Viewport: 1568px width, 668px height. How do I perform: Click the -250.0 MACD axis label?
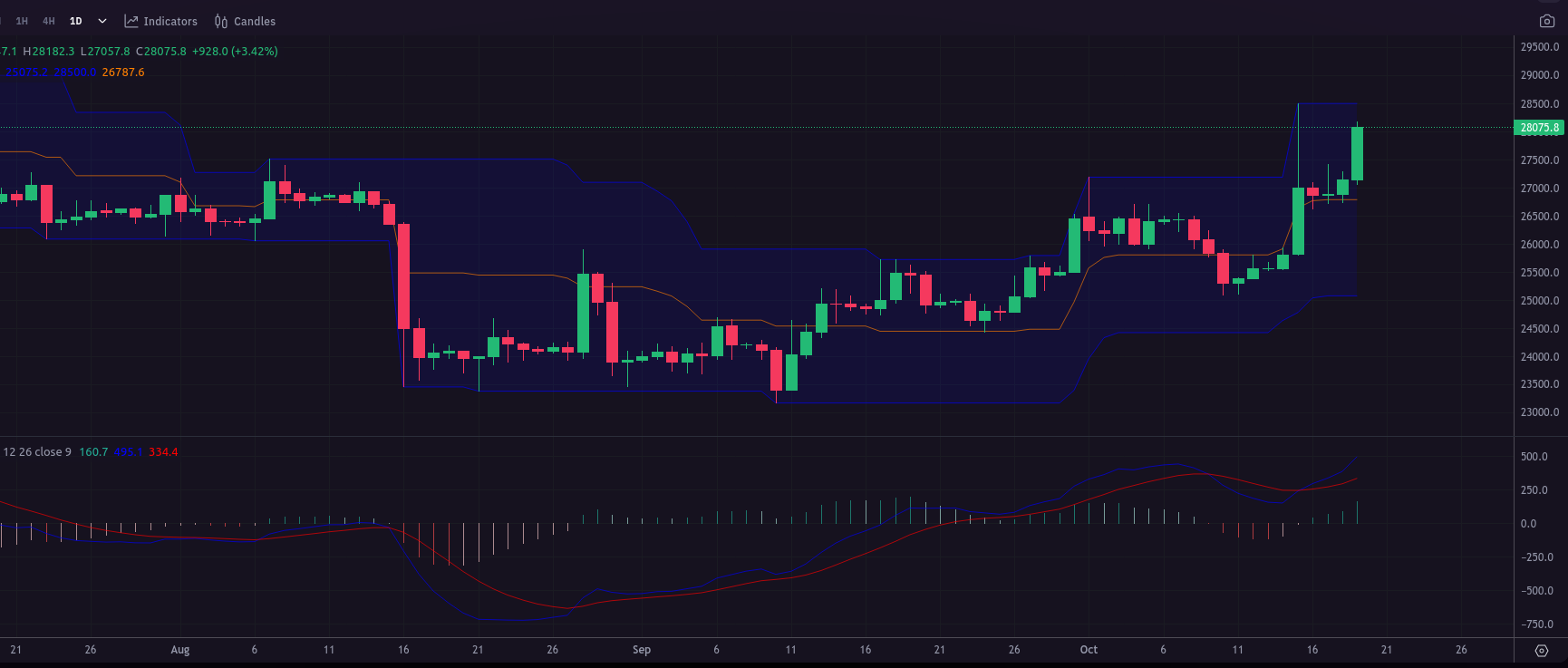tap(1537, 557)
